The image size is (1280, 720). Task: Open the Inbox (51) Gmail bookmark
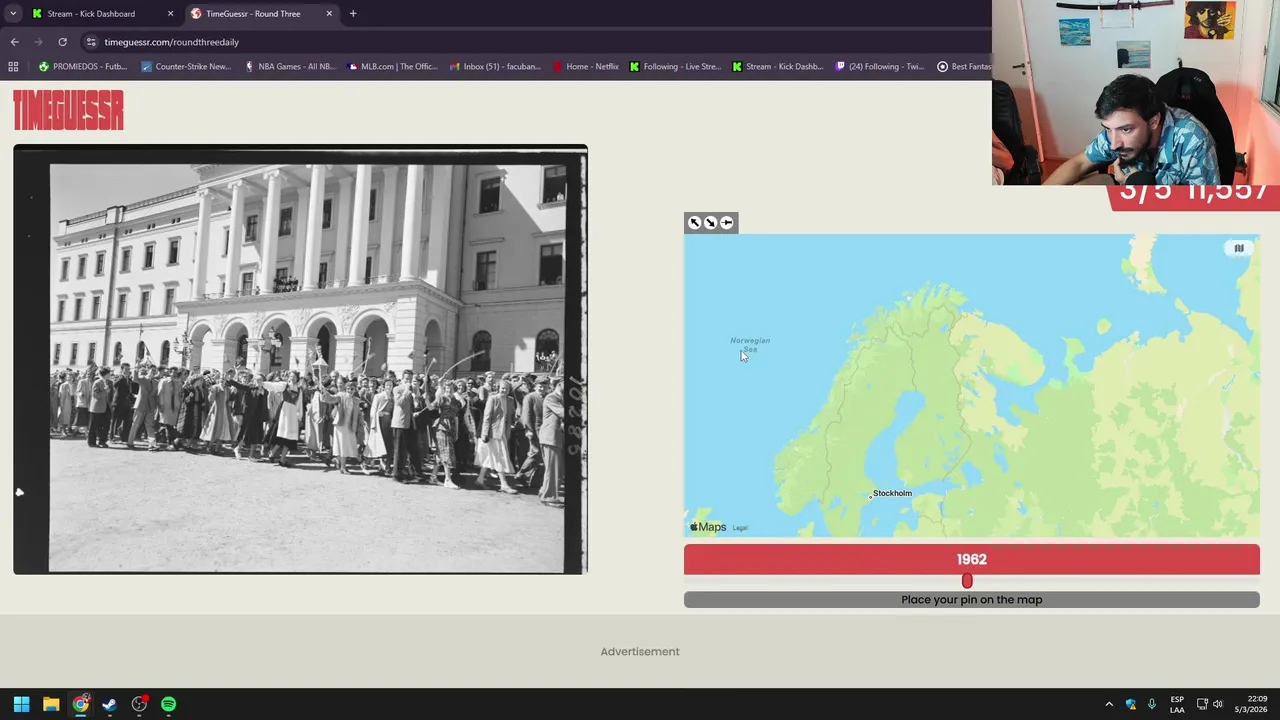[x=495, y=67]
